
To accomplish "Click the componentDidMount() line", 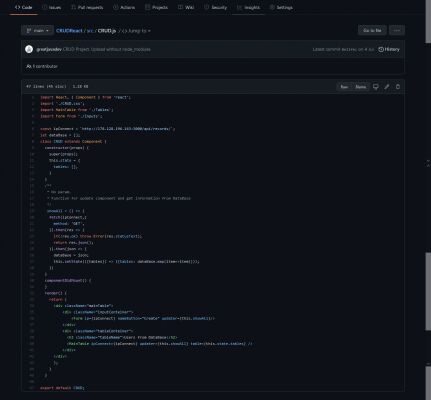I will coord(68,281).
